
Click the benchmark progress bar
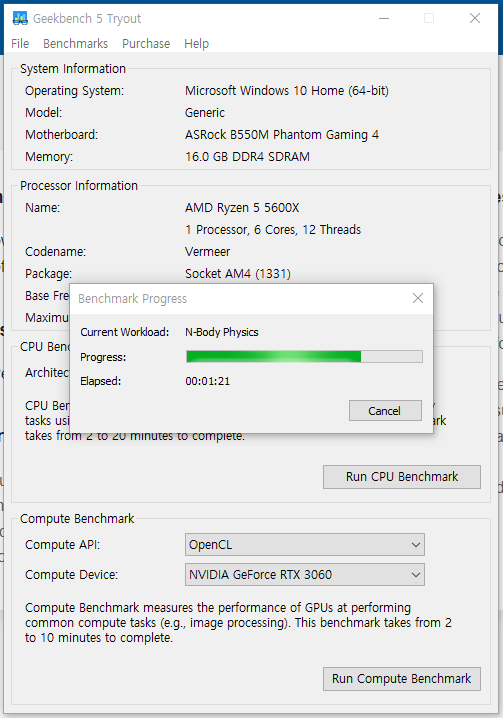tap(304, 357)
